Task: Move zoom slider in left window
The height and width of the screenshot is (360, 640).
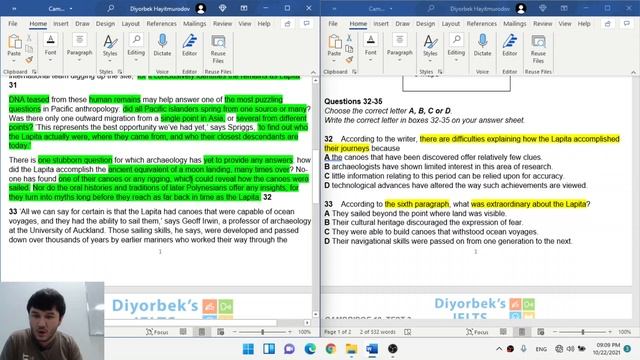Action: pos(262,332)
